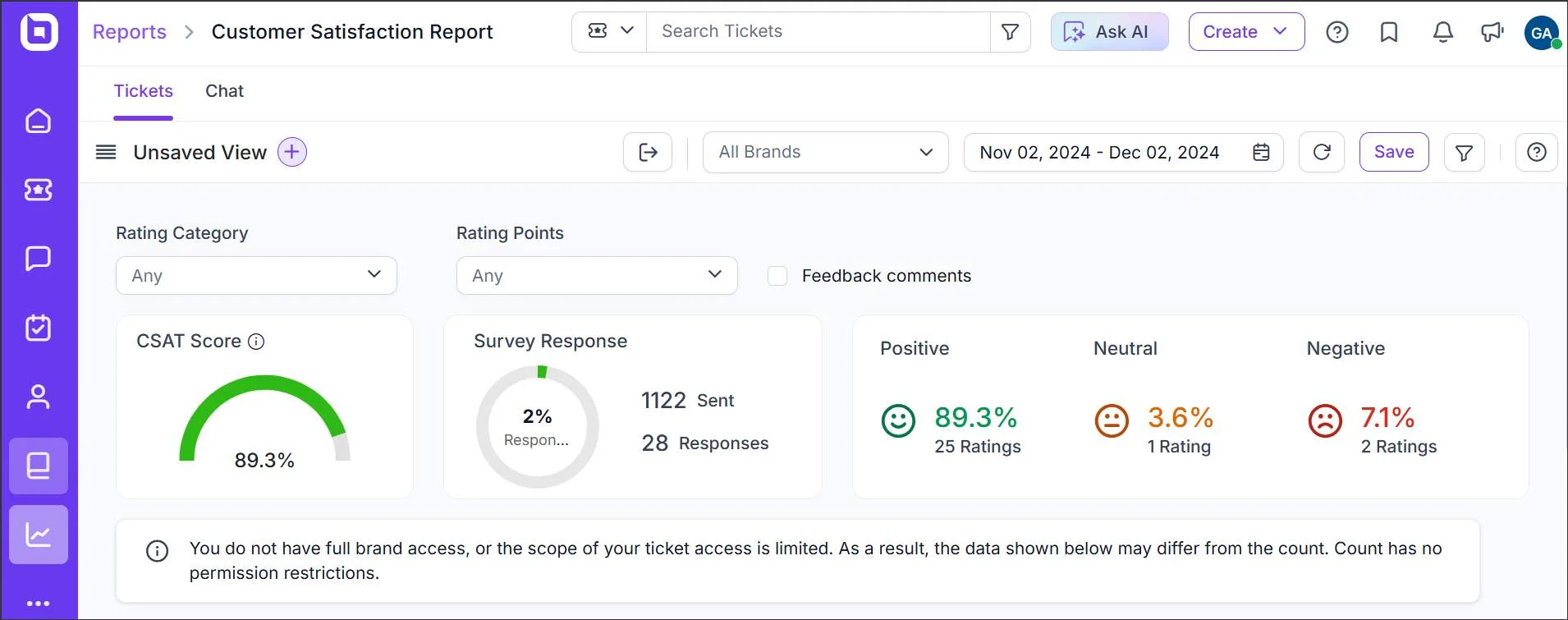Click the Ask AI button
Viewport: 1568px width, 620px height.
click(x=1109, y=32)
